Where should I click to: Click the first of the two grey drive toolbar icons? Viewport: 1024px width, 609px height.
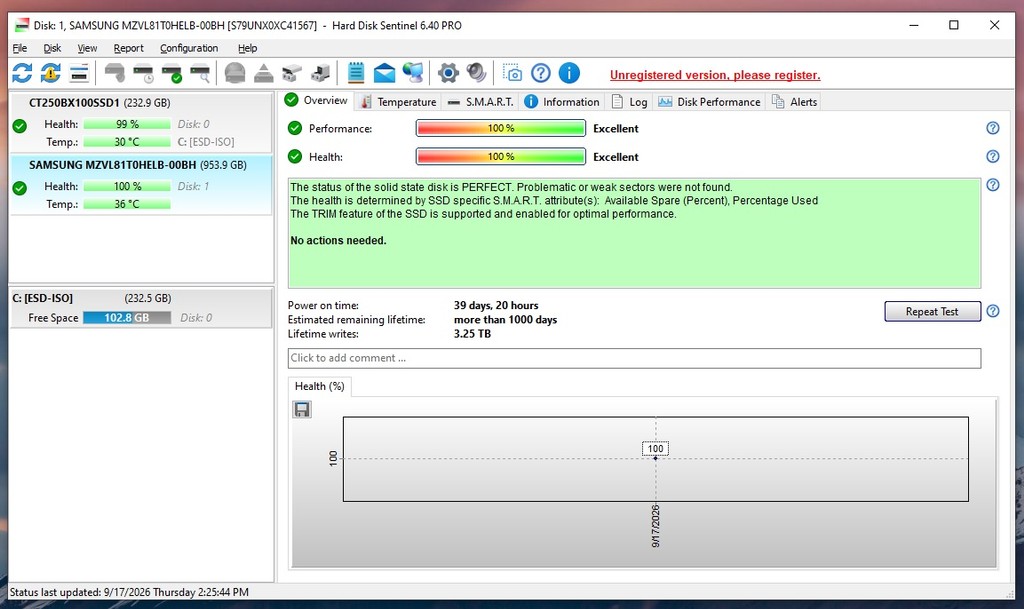click(292, 73)
